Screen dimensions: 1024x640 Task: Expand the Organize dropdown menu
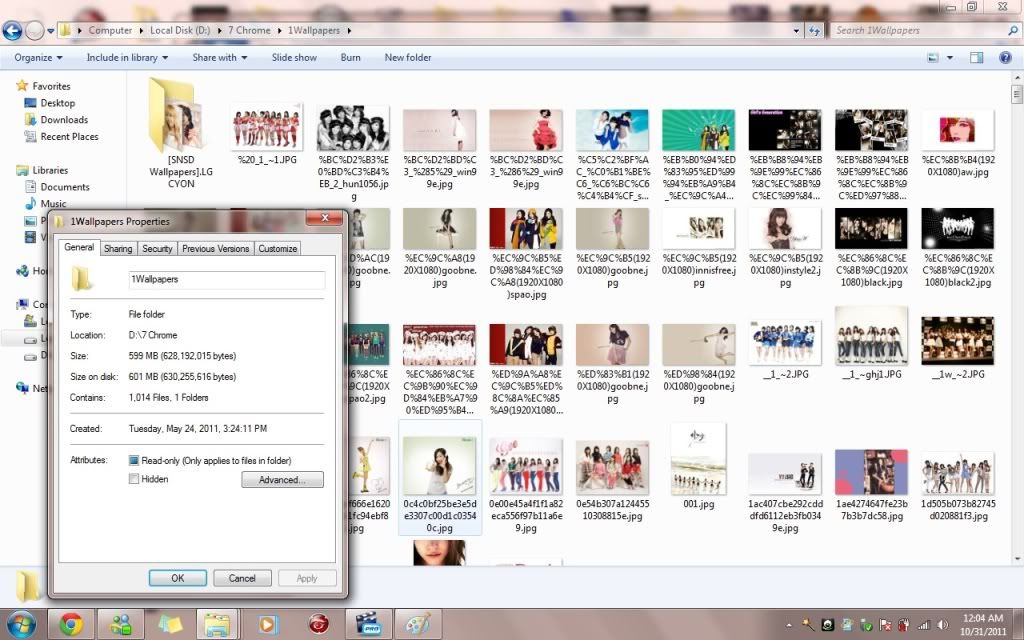pyautogui.click(x=38, y=58)
